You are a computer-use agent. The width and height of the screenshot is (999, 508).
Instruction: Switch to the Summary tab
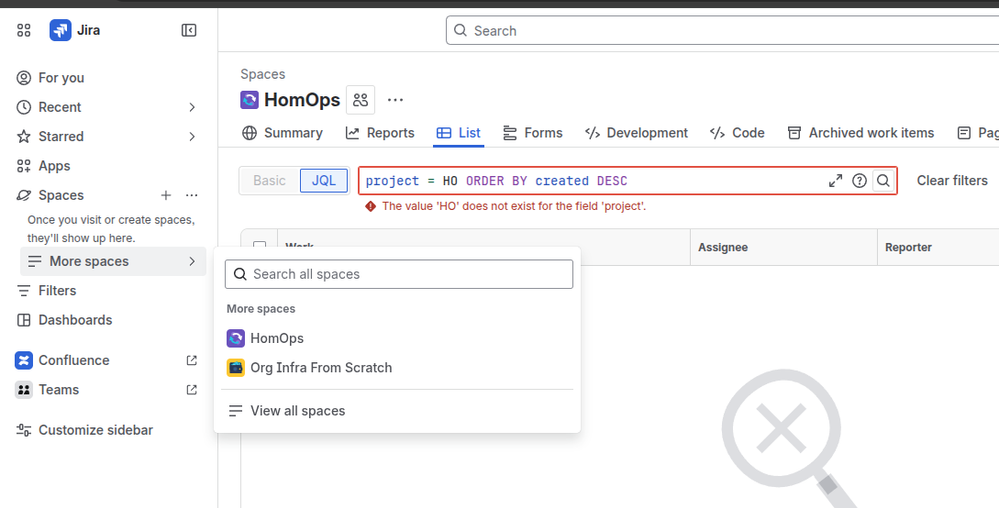(x=282, y=133)
